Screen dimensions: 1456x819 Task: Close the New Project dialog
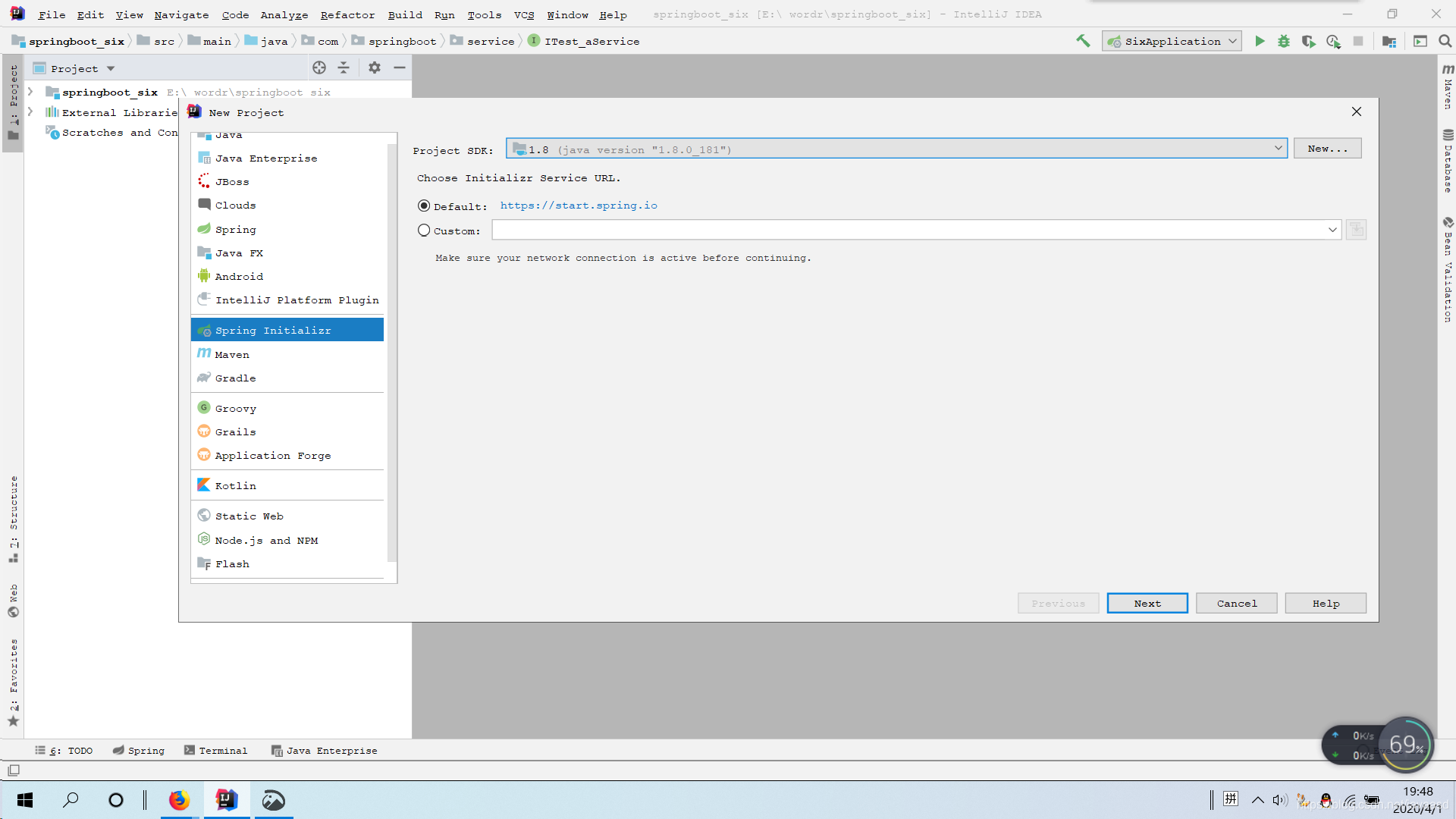click(x=1357, y=111)
